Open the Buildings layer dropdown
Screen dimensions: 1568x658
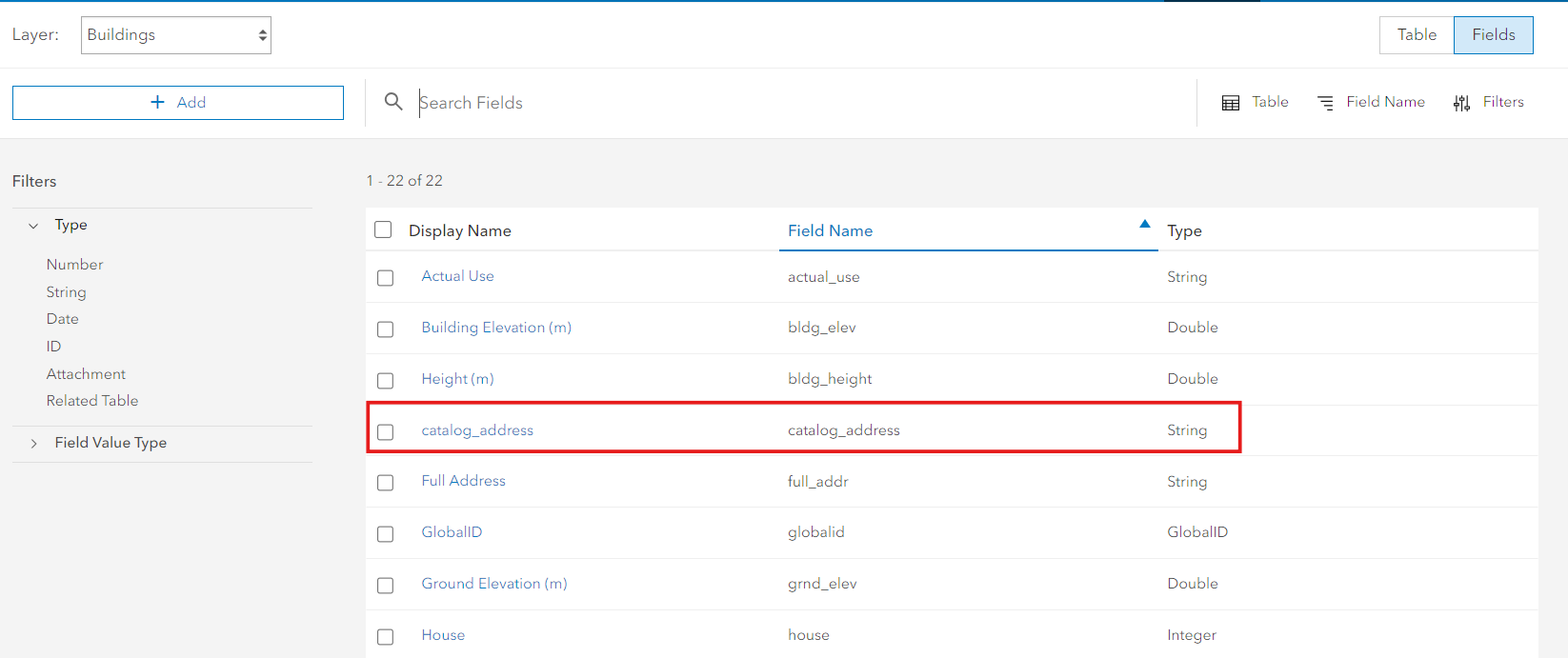tap(176, 35)
